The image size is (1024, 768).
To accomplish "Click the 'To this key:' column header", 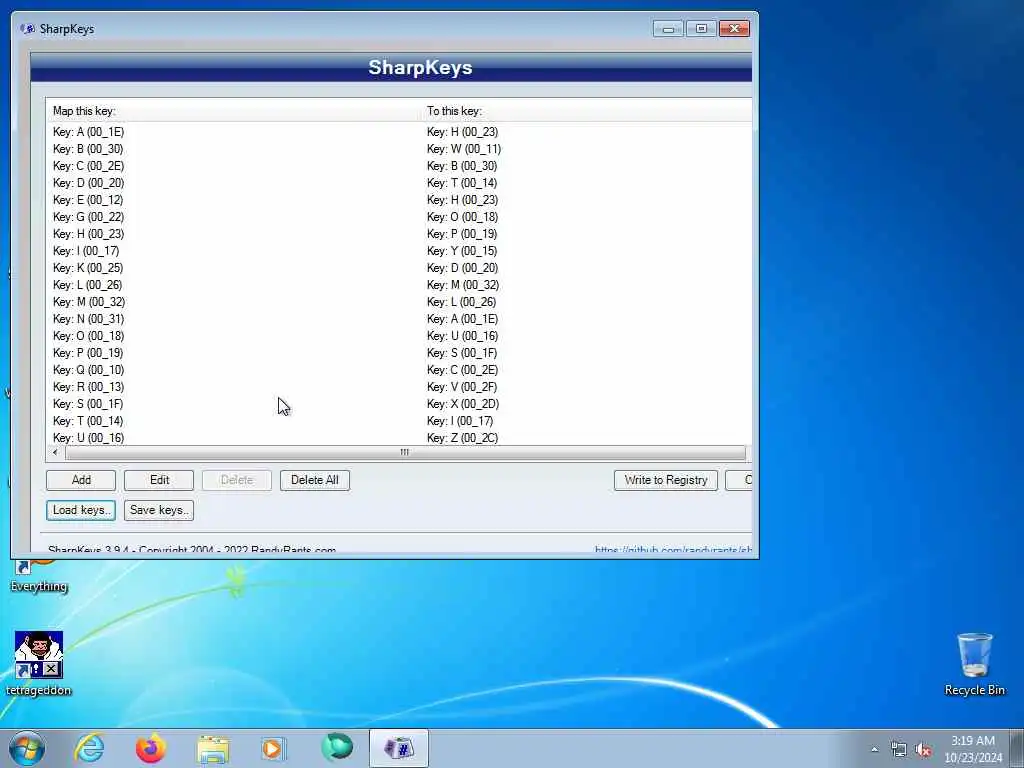I will pos(586,111).
